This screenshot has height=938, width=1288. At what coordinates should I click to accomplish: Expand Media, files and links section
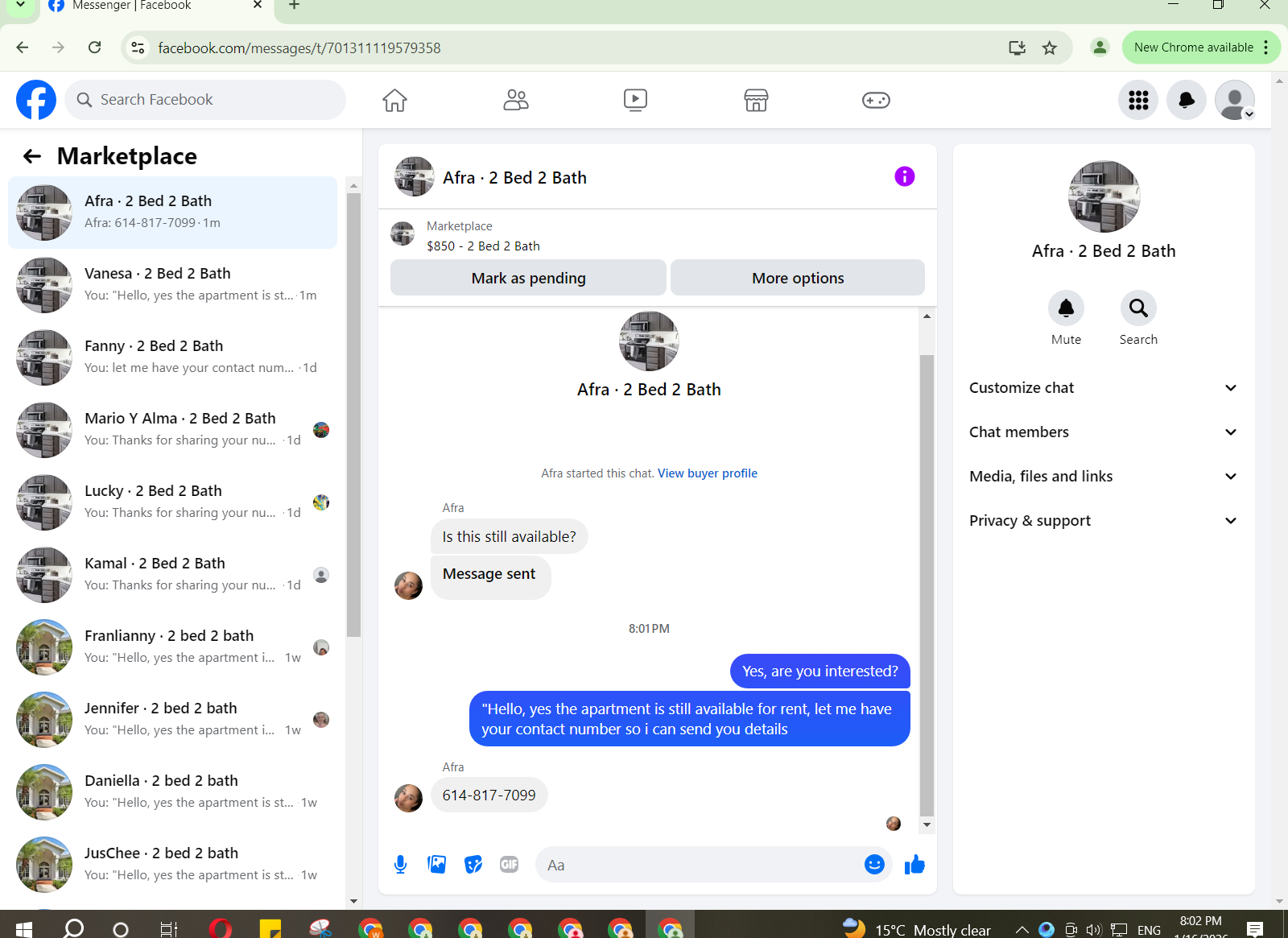point(1103,477)
